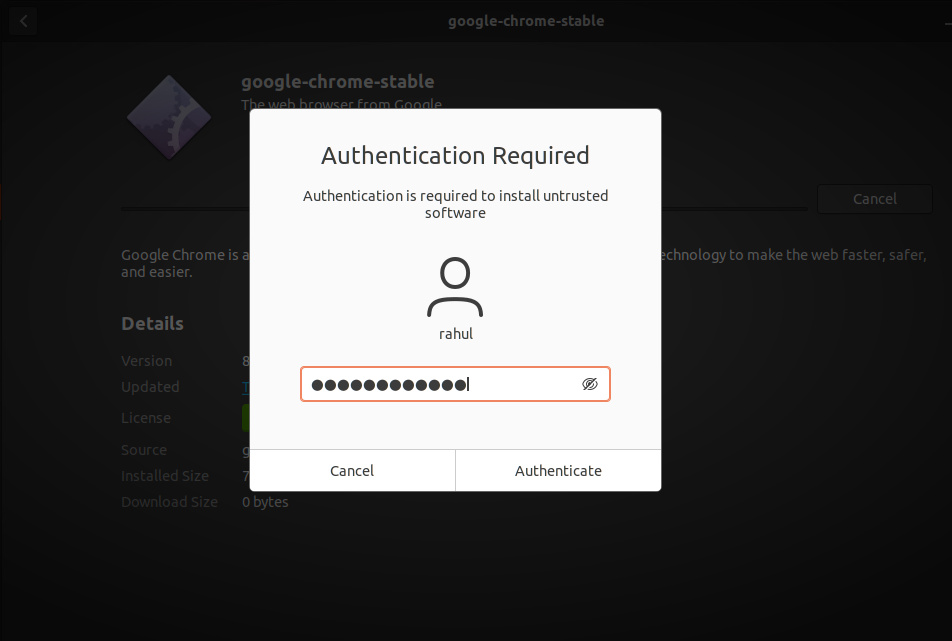
Task: Click the Authentication Required heading
Action: 455,156
